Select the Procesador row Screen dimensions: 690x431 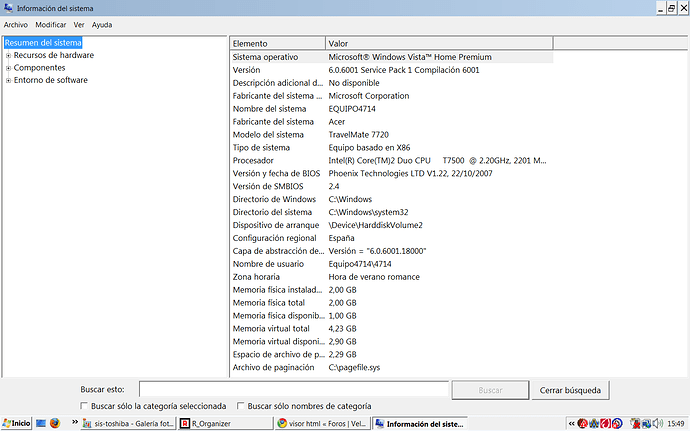392,160
